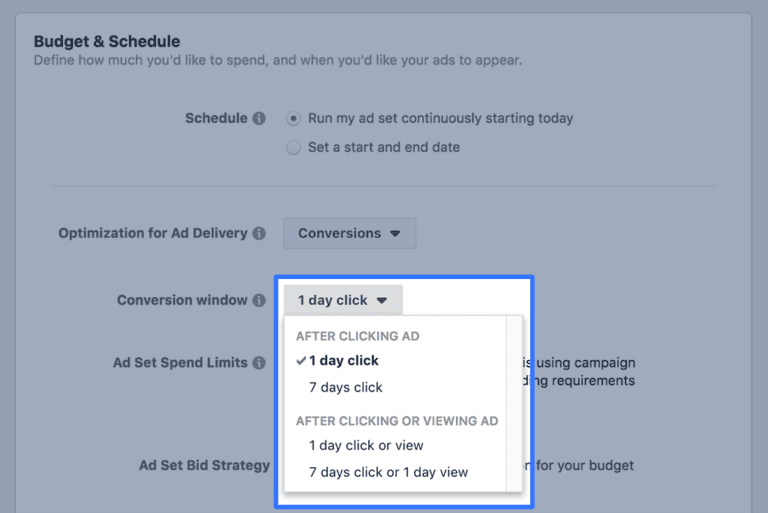Click the After Clicking Ad section header

click(358, 336)
